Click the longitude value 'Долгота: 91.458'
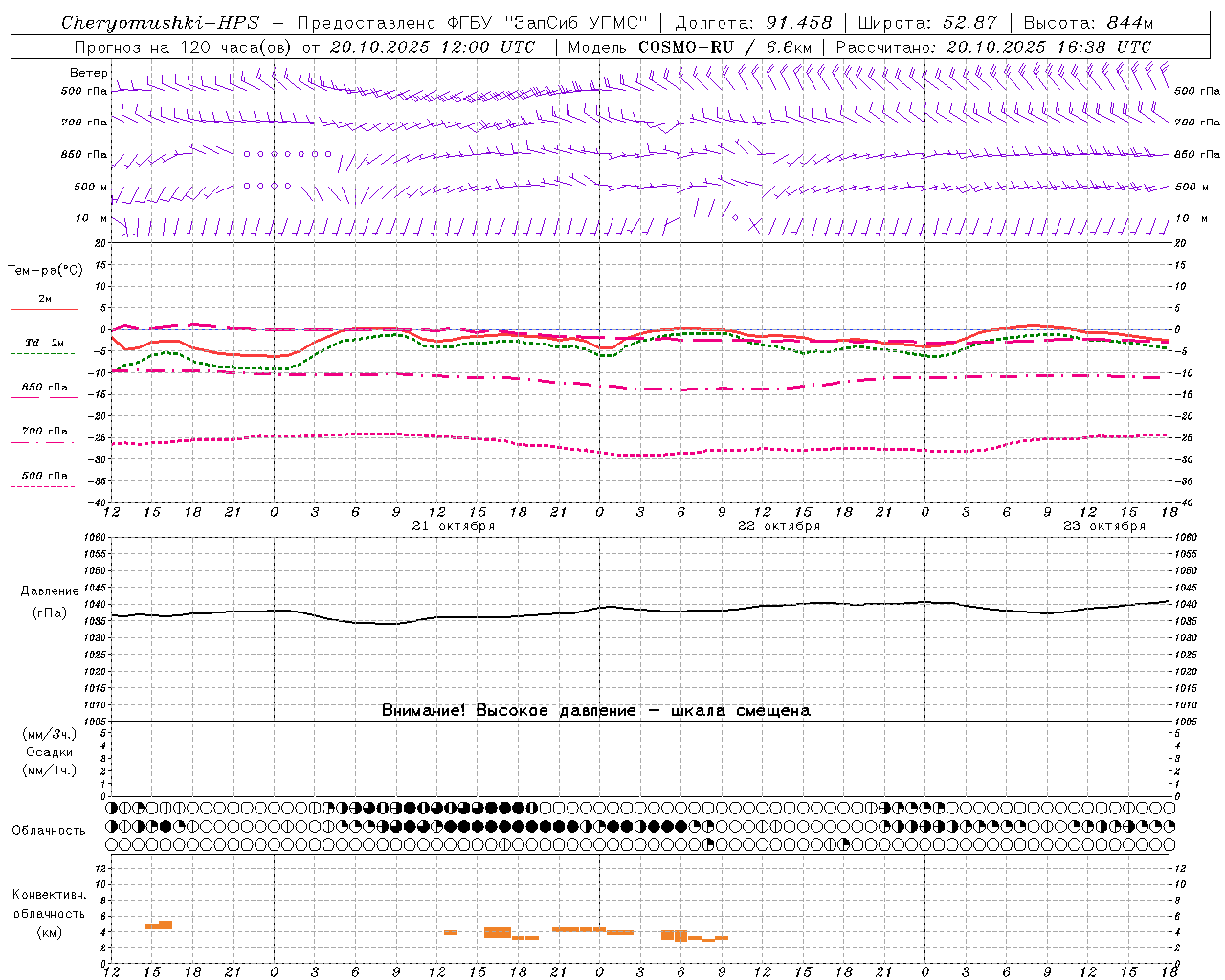This screenshot has width=1225, height=980. 753,23
